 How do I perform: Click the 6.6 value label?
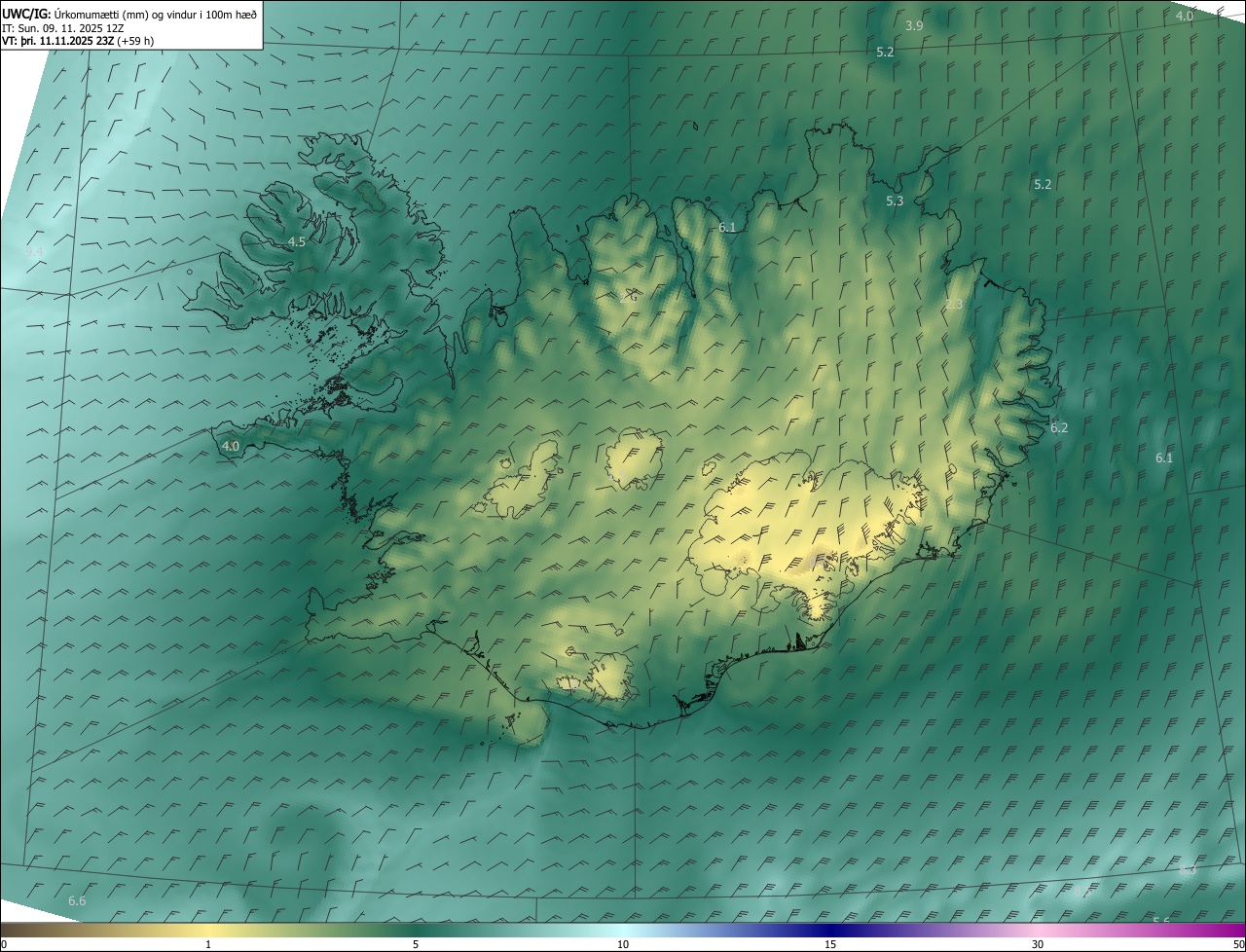tap(77, 901)
